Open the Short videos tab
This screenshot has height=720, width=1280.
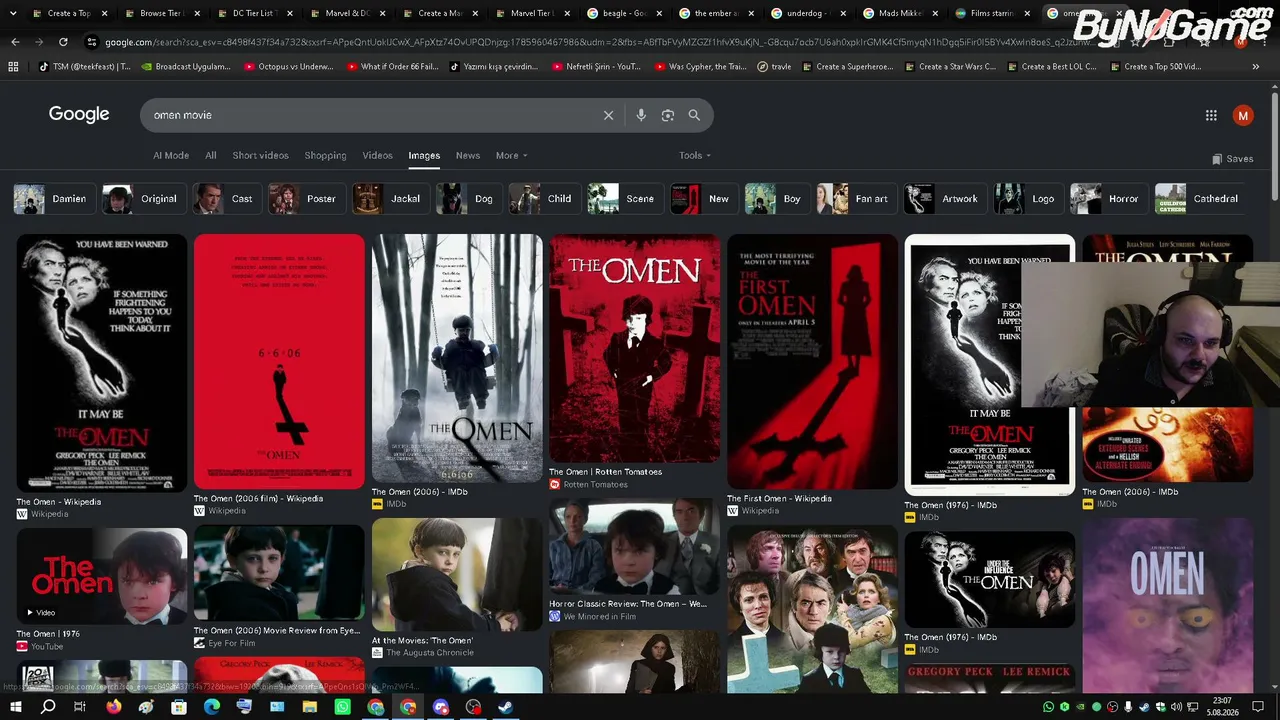tap(260, 155)
